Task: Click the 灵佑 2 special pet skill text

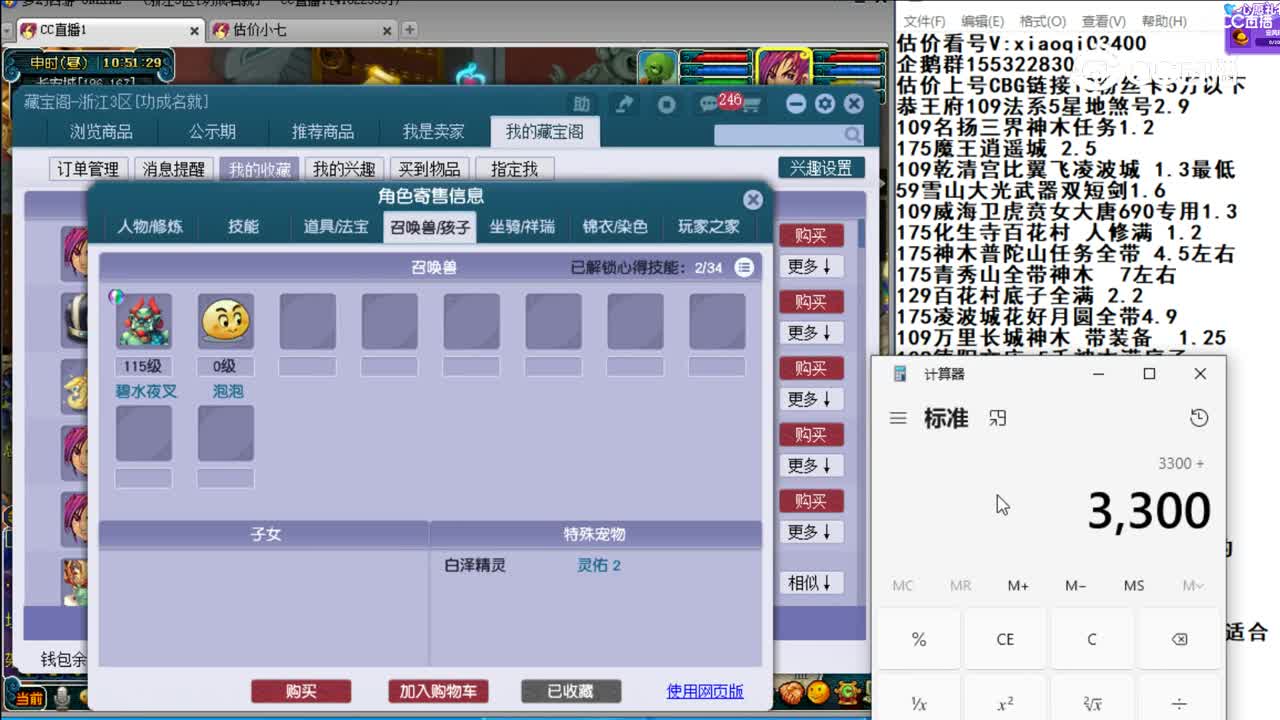Action: (599, 565)
